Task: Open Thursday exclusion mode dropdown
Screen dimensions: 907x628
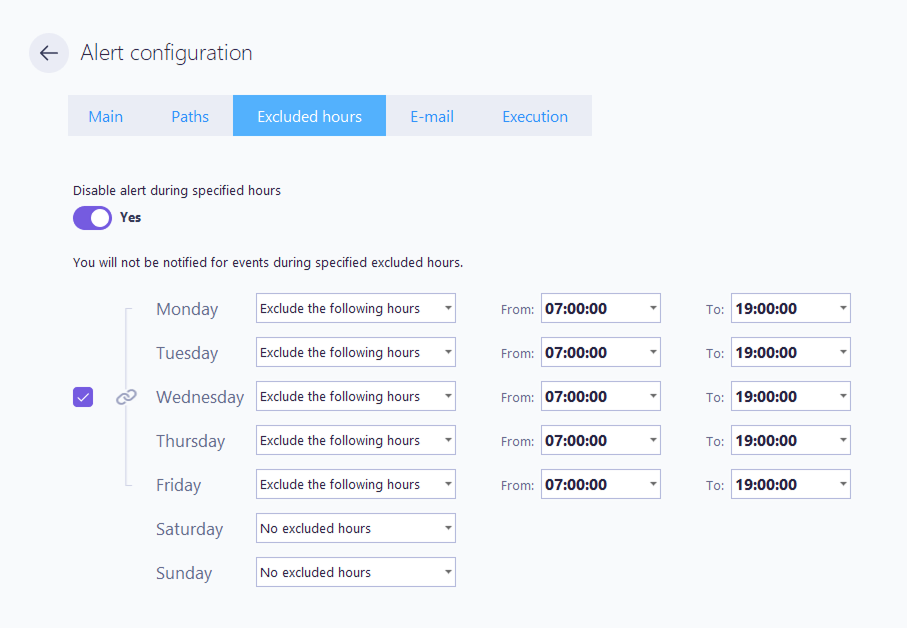Action: click(x=356, y=440)
